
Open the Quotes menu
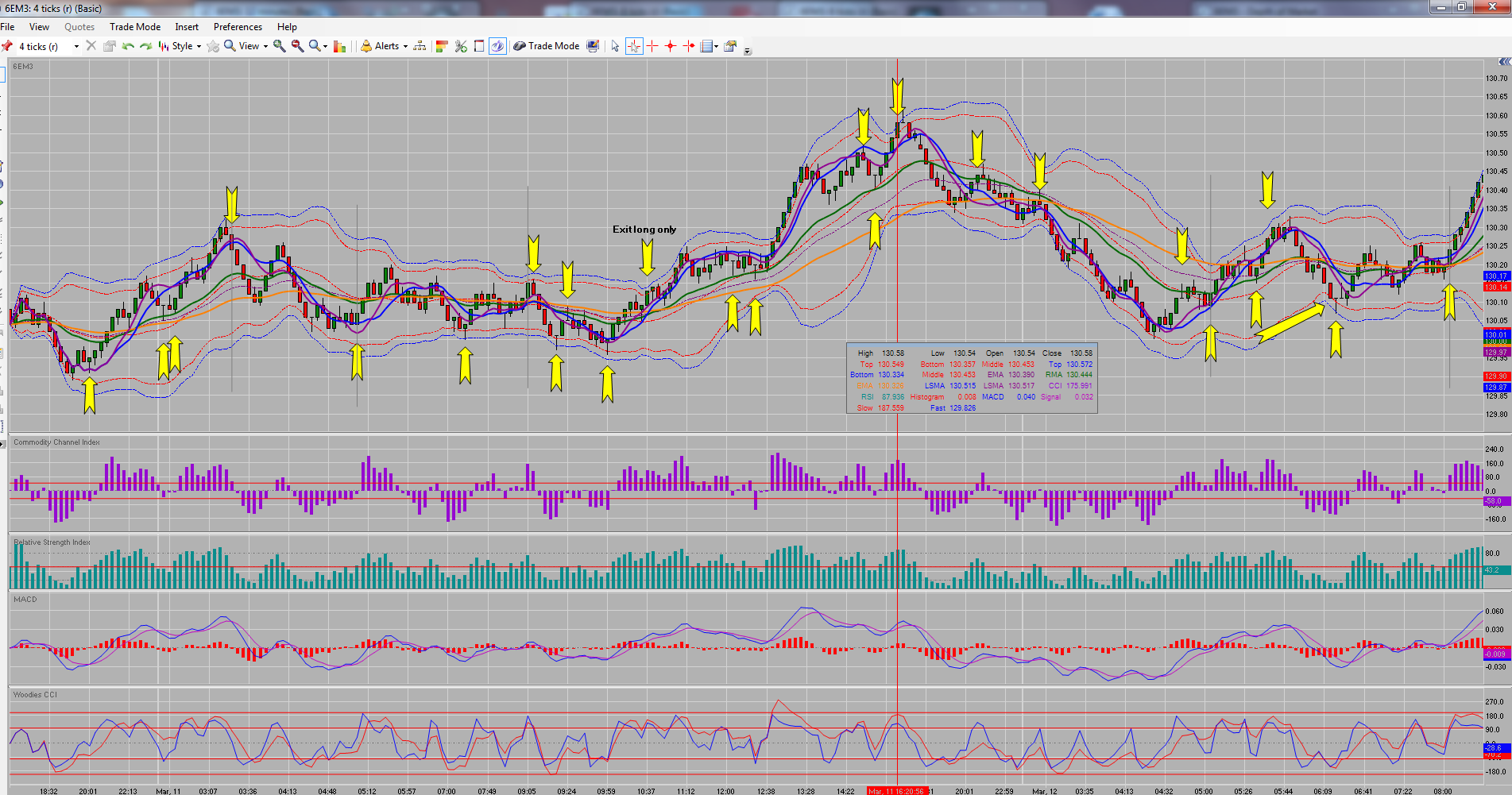point(79,27)
